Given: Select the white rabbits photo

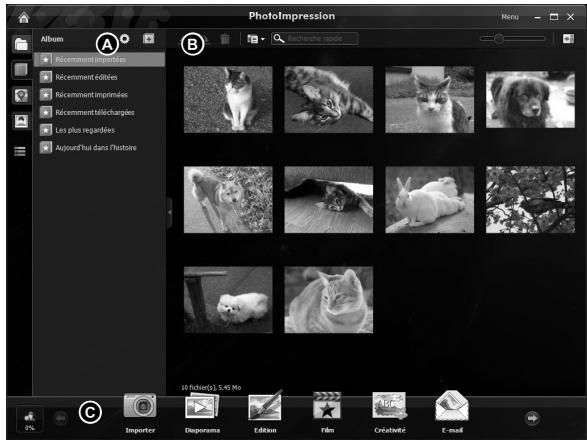Looking at the screenshot, I should coord(429,200).
